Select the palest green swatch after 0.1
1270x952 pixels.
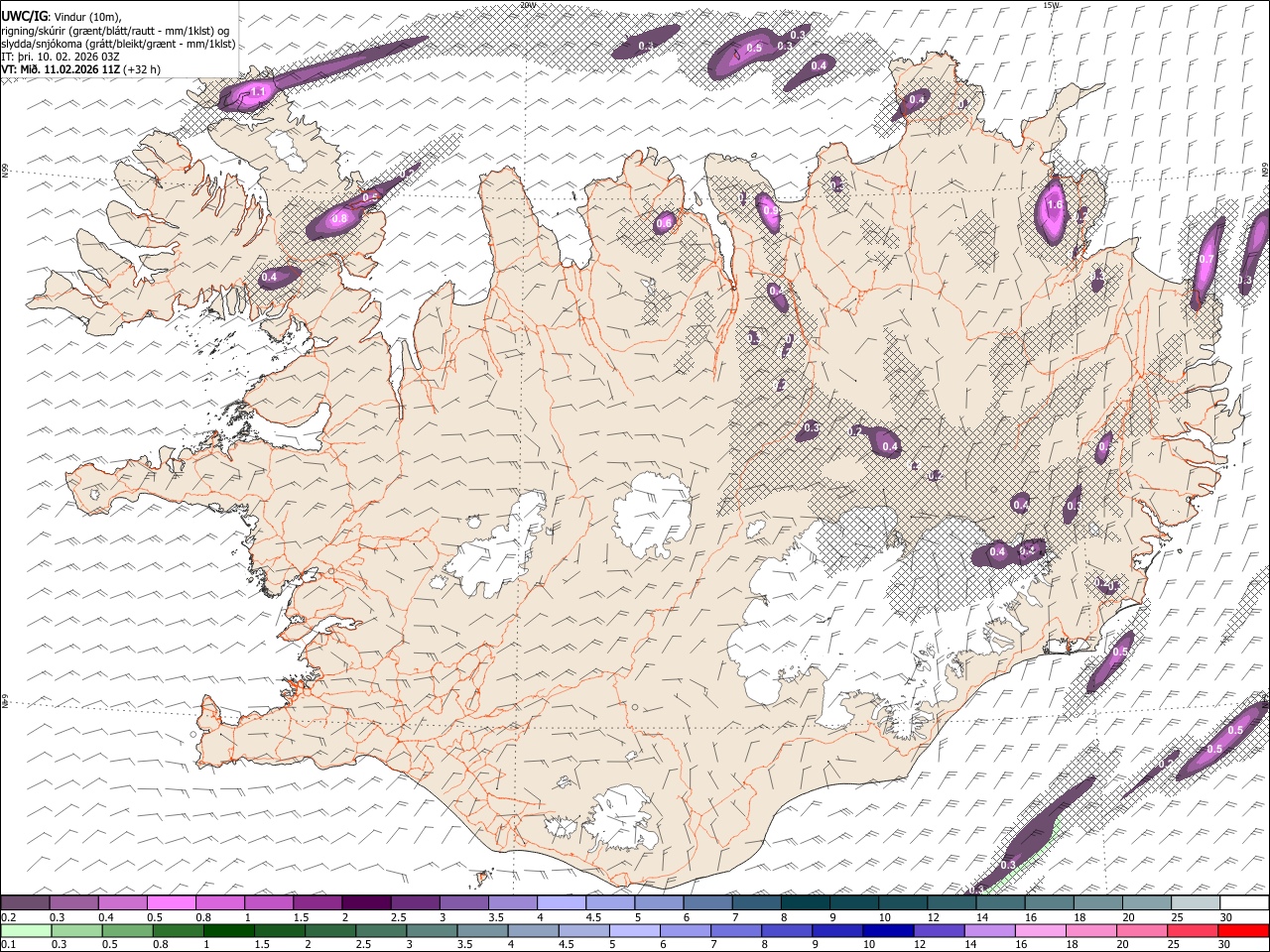pos(26,930)
